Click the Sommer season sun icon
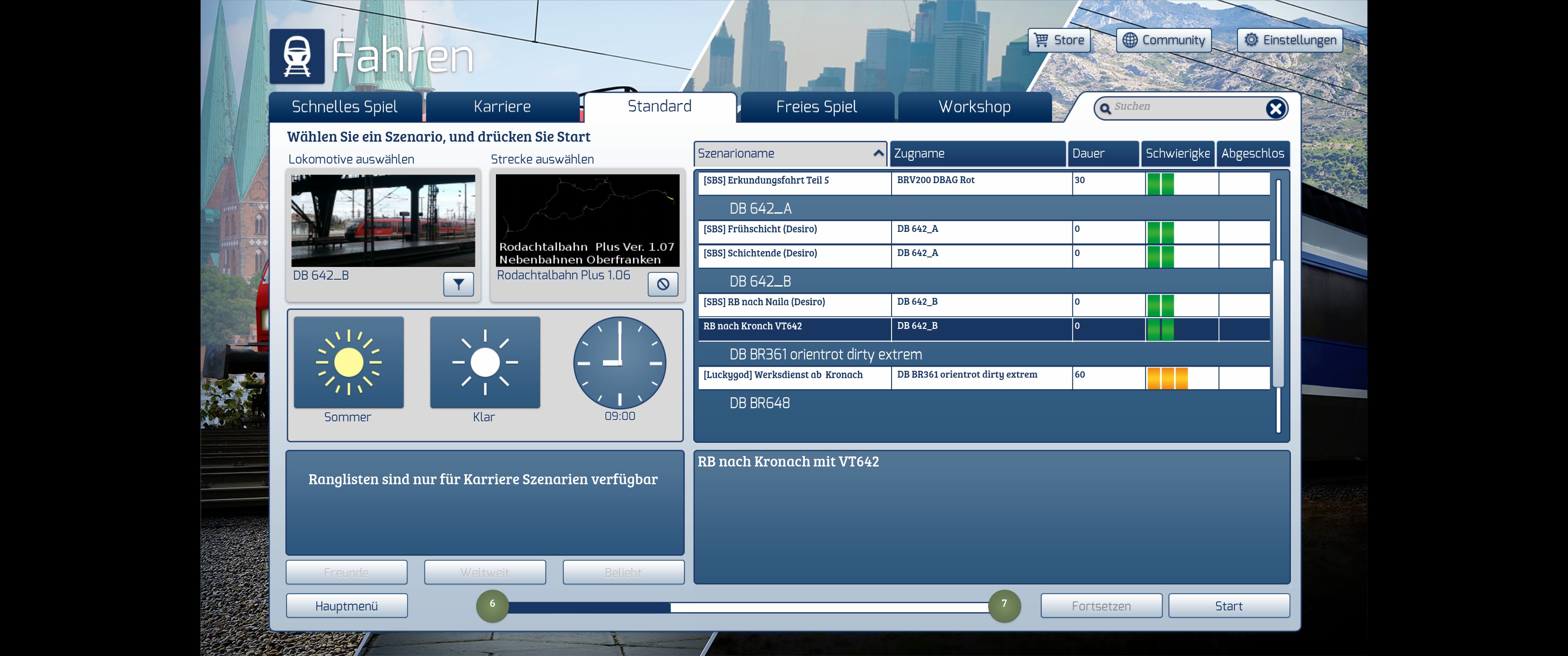The image size is (1568, 656). (x=348, y=363)
